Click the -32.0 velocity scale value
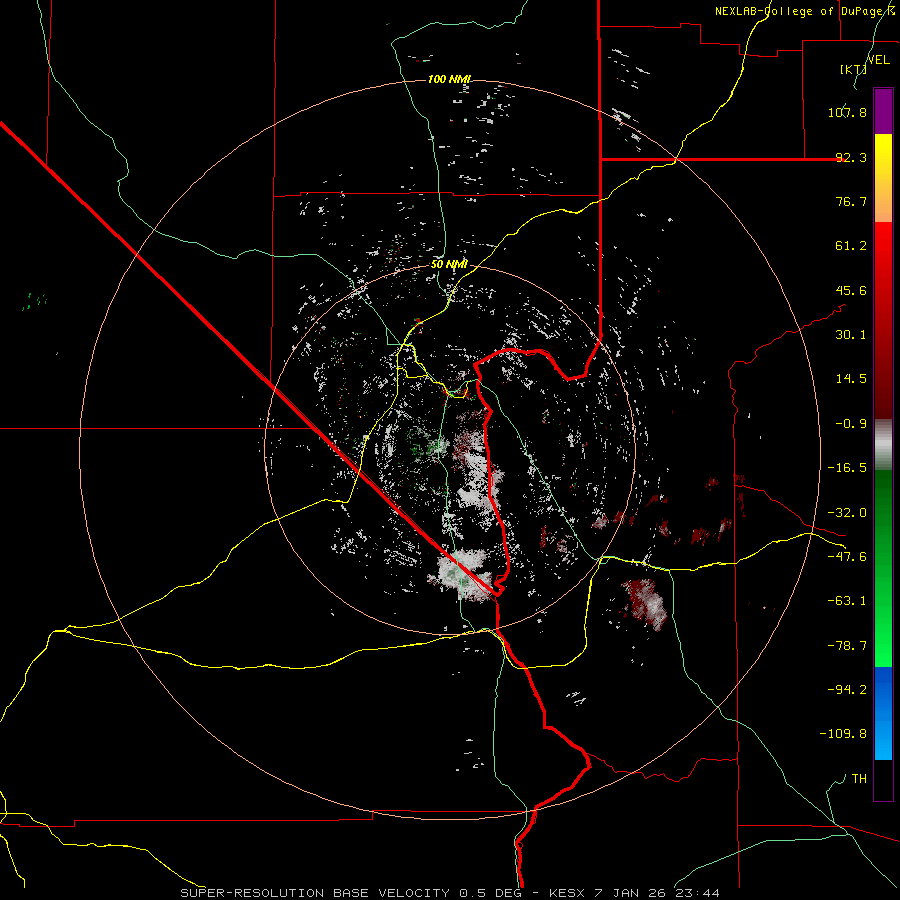 pos(847,513)
